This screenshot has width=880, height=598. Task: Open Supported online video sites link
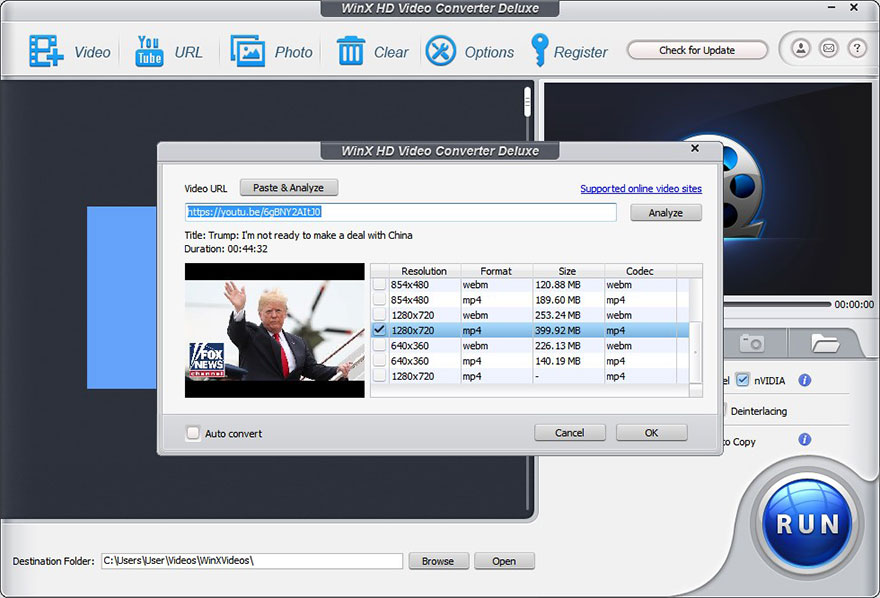click(x=641, y=188)
